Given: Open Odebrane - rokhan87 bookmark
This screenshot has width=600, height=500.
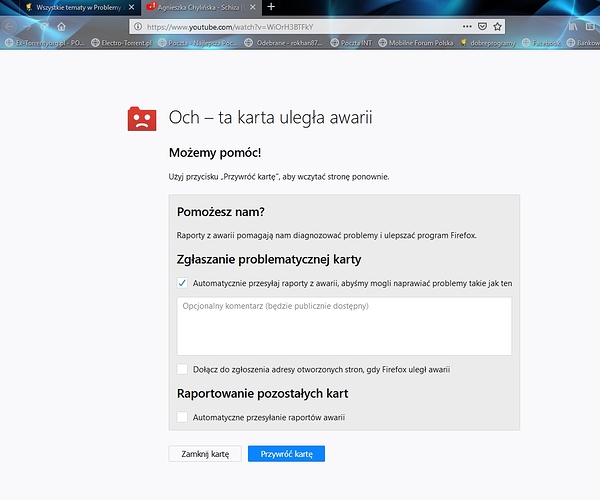Looking at the screenshot, I should 284,43.
